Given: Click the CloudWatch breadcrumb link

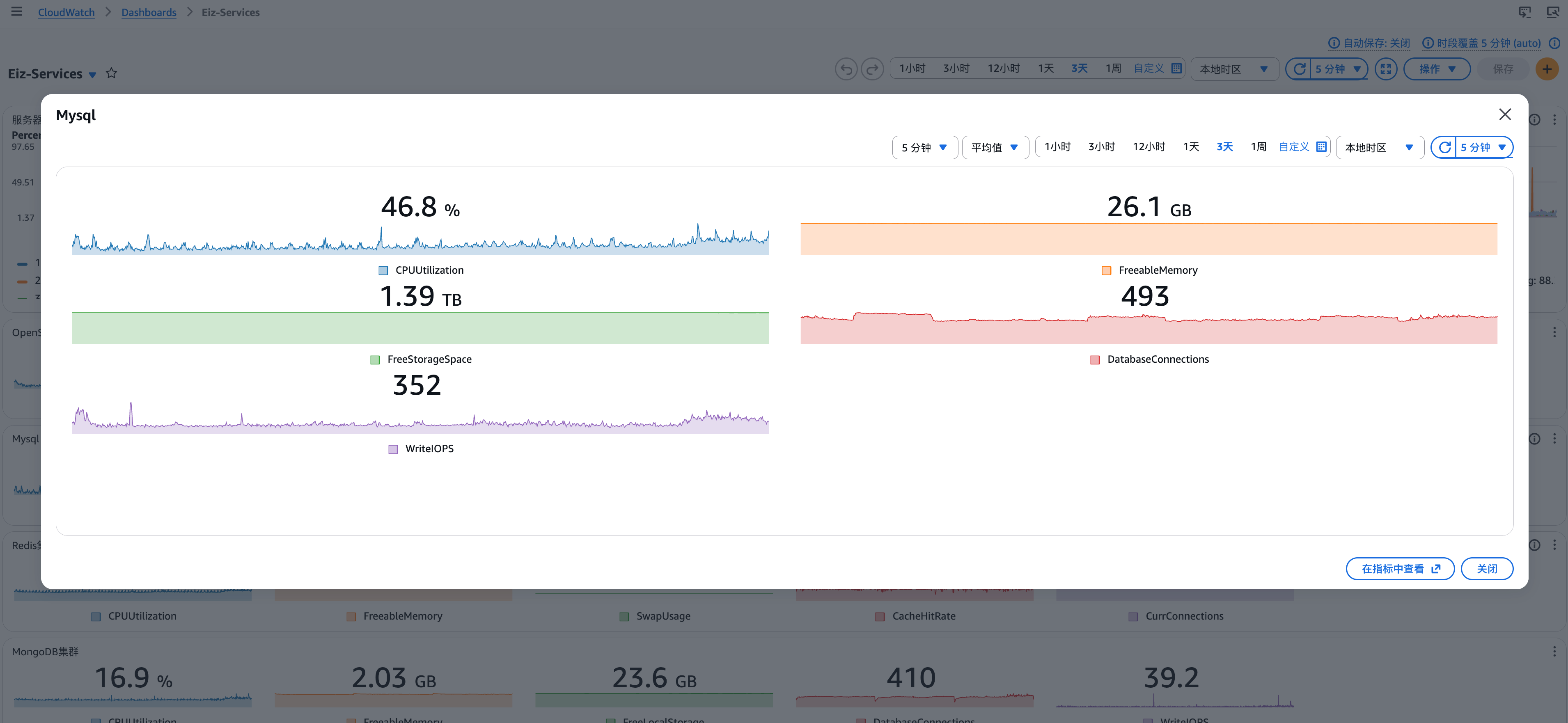Looking at the screenshot, I should [x=66, y=12].
